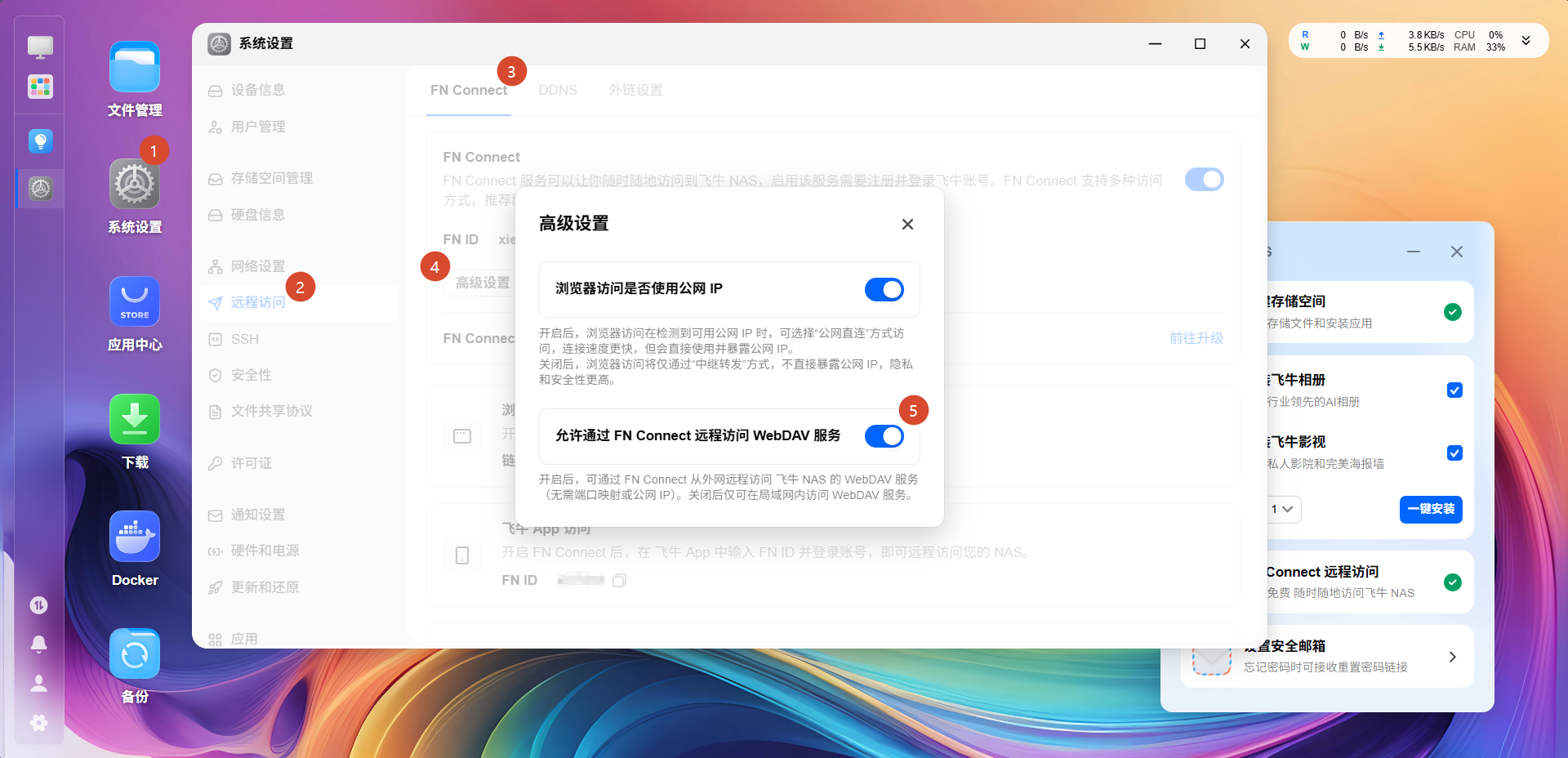The width and height of the screenshot is (1568, 758).
Task: Select 硬盘信息 in settings sidebar
Action: coord(299,215)
